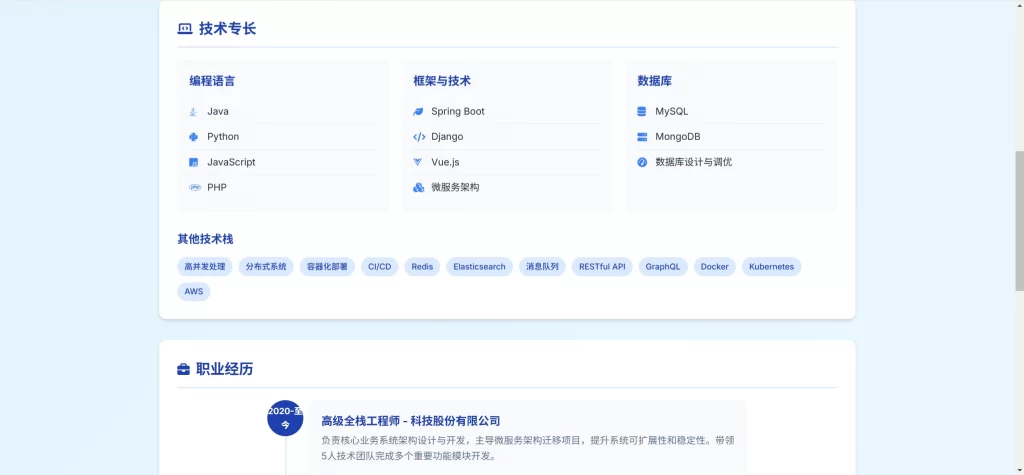Viewport: 1024px width, 475px height.
Task: Click the MySQL list item text
Action: [671, 112]
